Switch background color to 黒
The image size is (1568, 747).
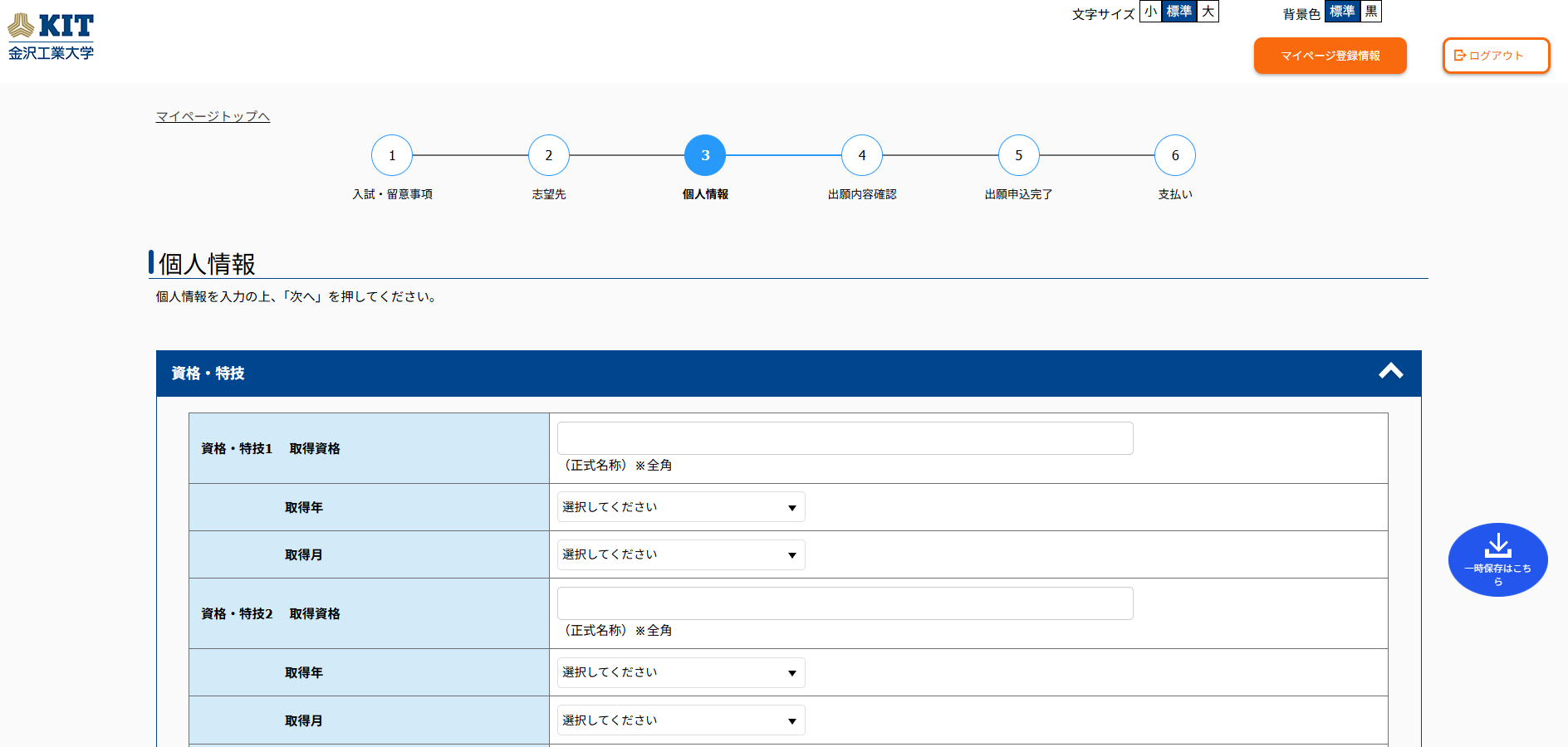point(1371,12)
